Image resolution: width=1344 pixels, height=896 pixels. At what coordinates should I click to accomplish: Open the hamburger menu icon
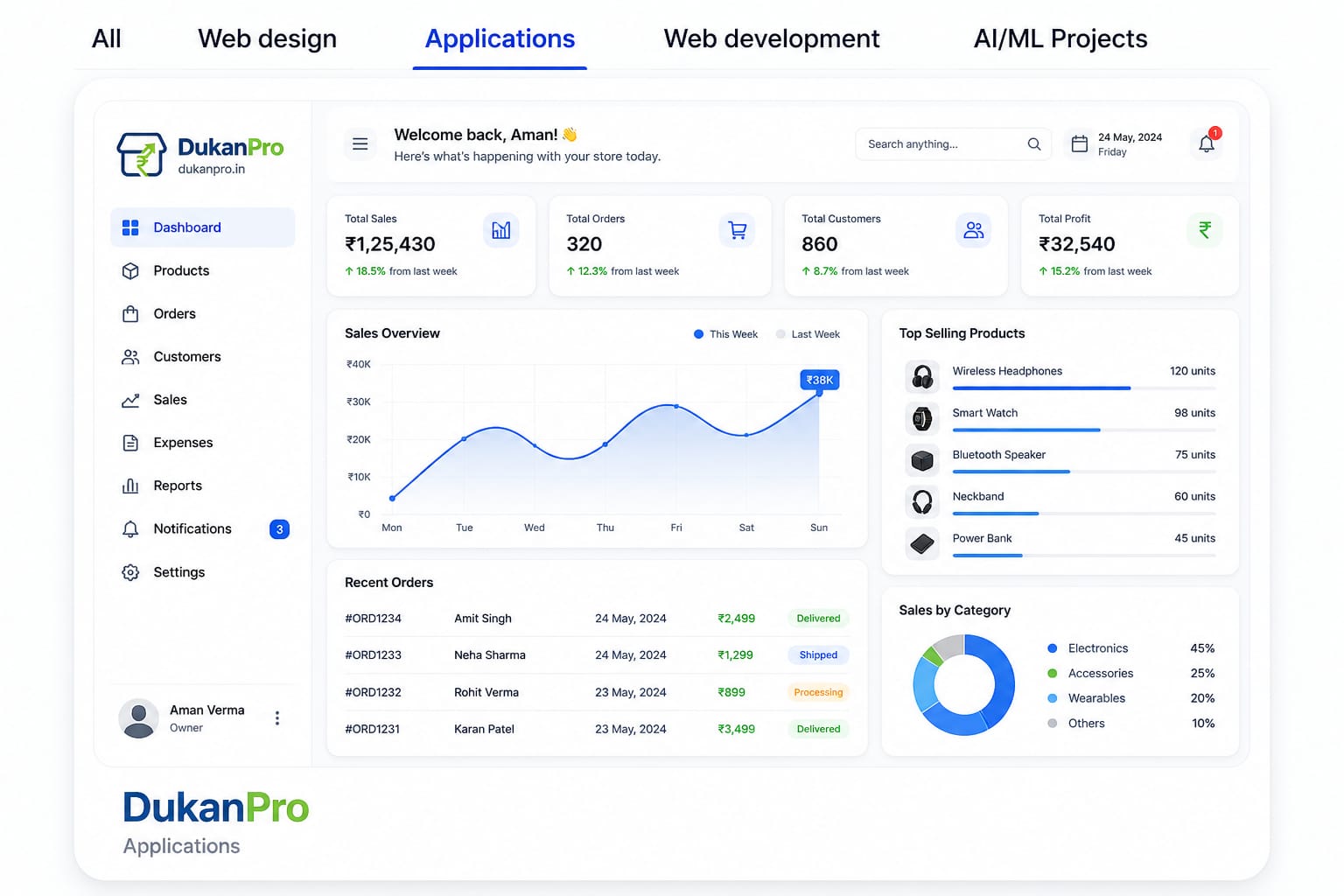pyautogui.click(x=360, y=144)
